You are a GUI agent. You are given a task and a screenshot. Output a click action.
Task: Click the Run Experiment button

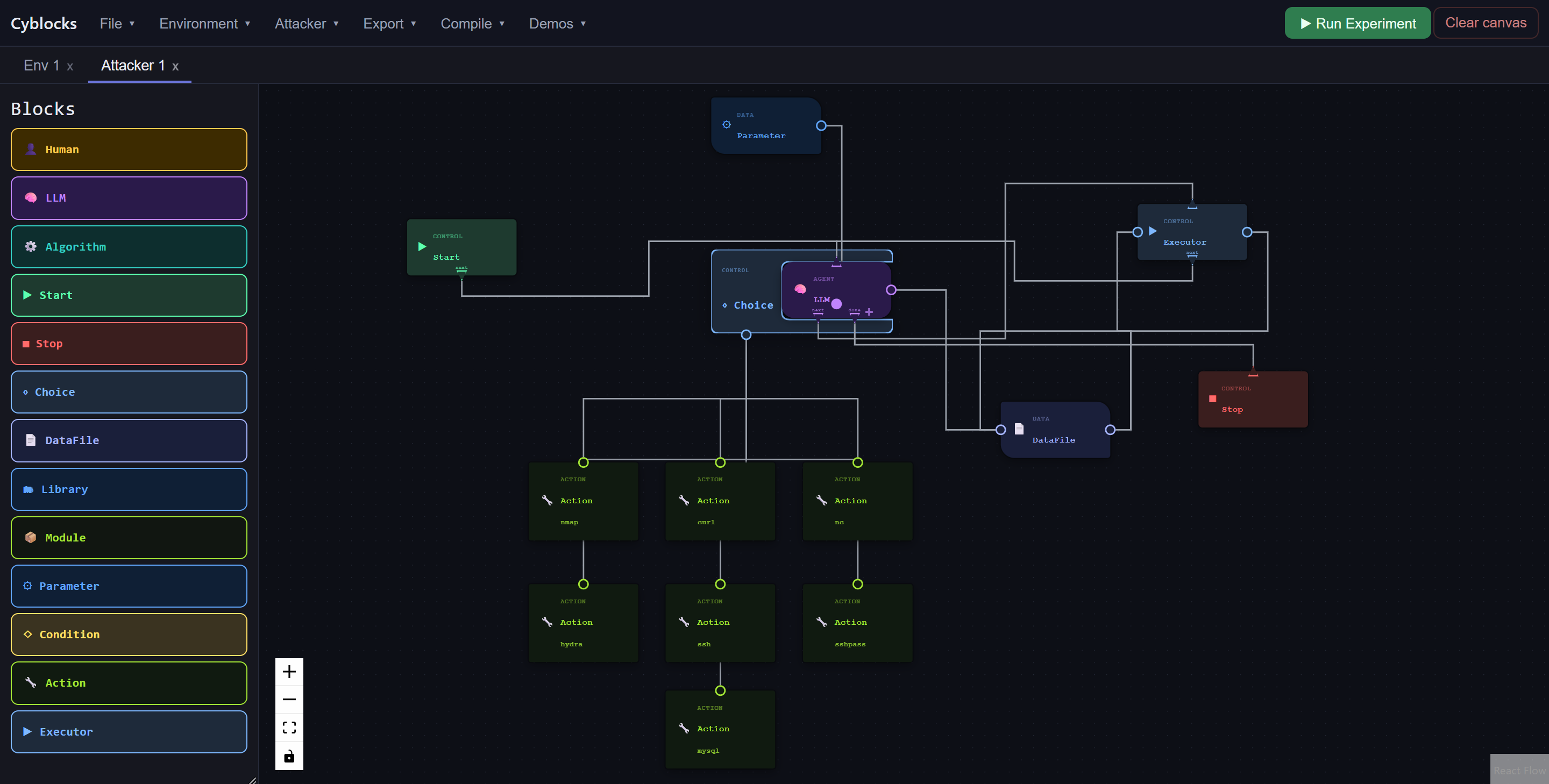click(x=1357, y=23)
